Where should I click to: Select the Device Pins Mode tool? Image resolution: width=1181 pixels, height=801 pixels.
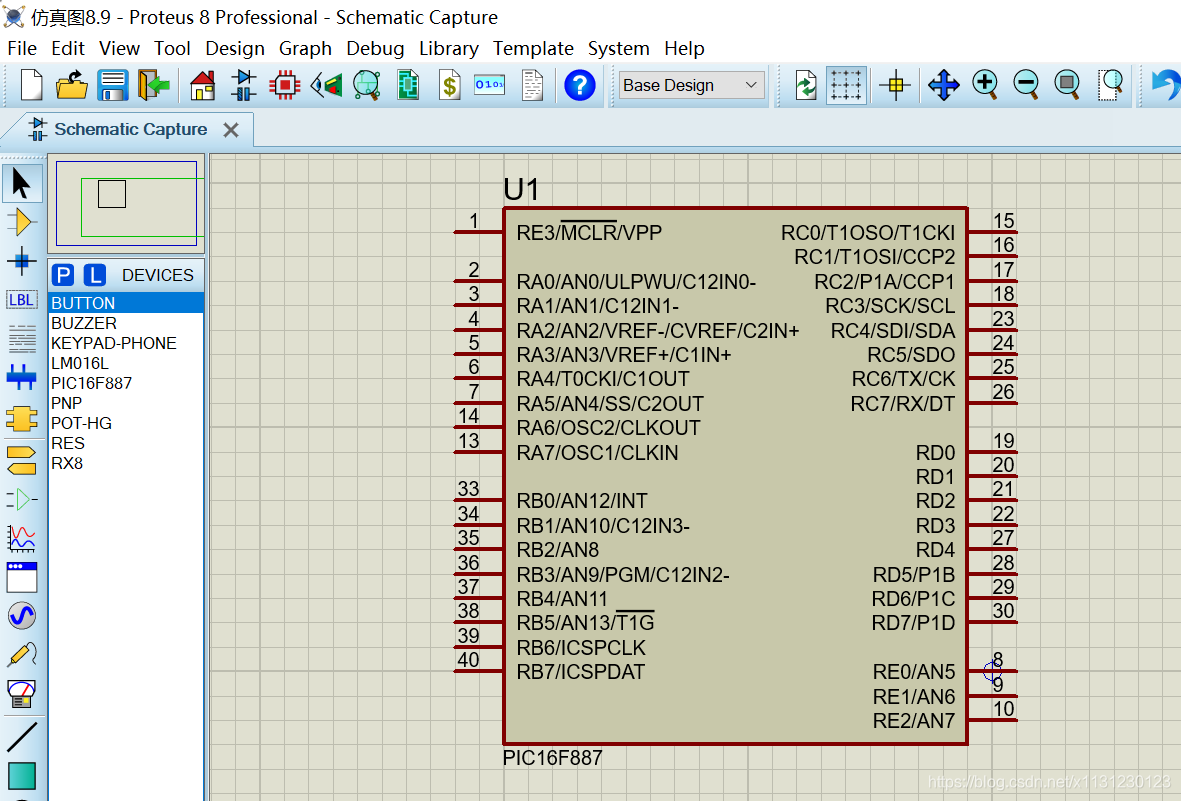point(21,499)
